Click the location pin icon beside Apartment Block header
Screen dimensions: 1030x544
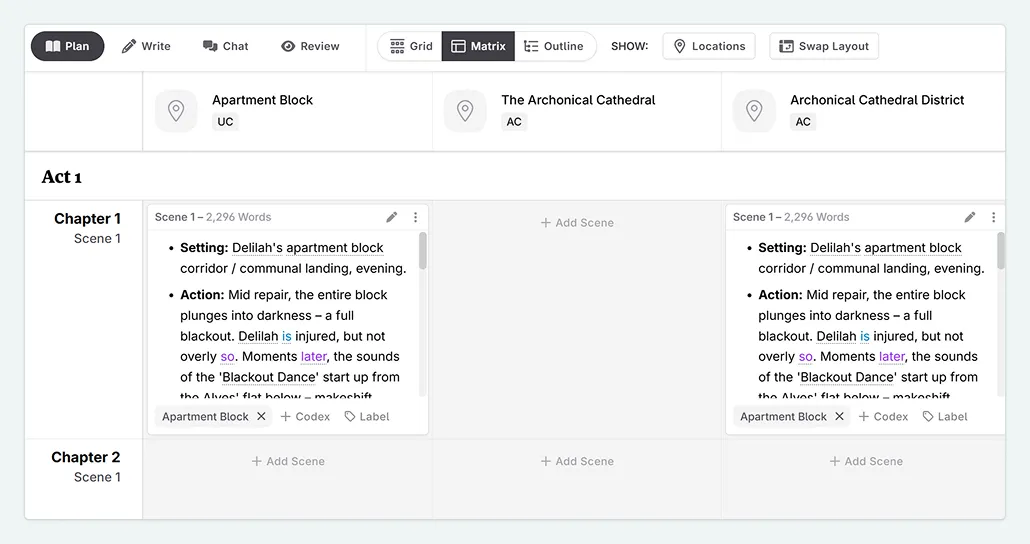(176, 110)
